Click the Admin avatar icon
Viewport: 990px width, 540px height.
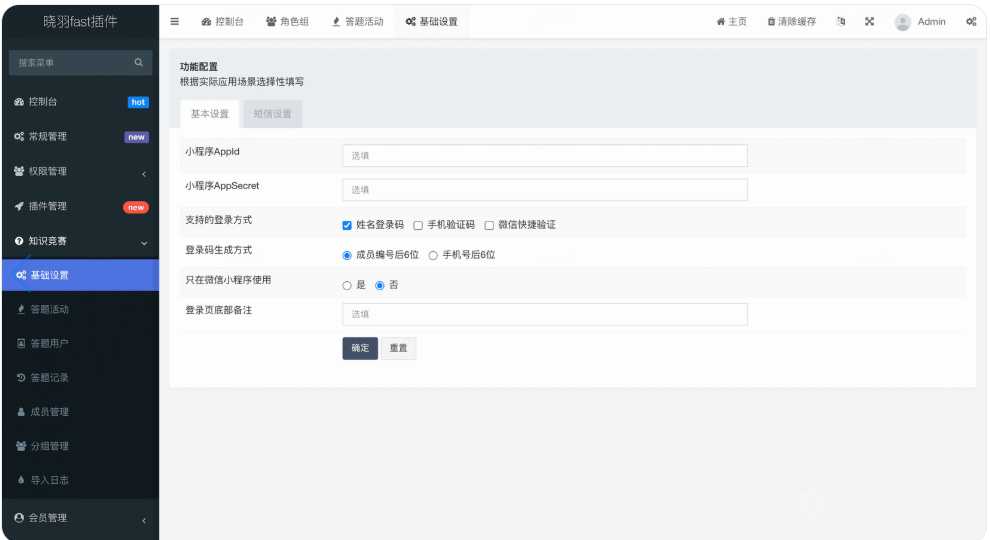click(903, 22)
